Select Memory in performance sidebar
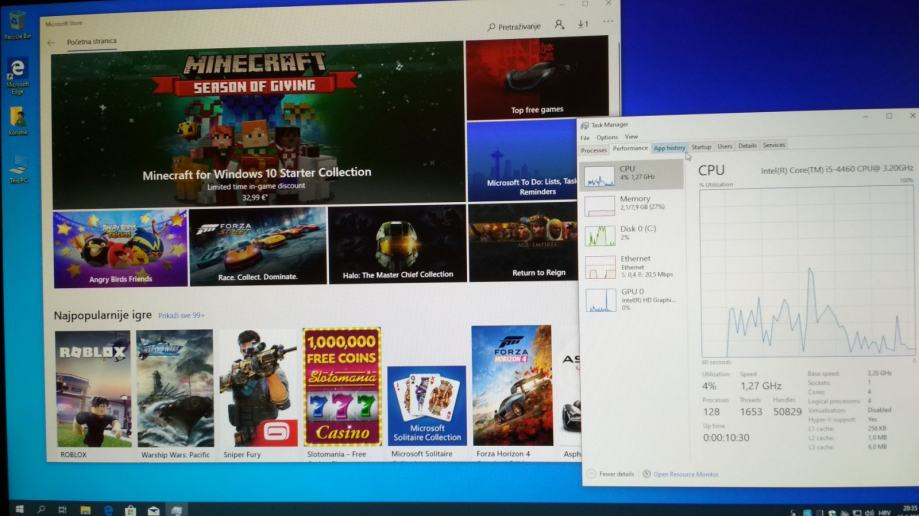This screenshot has width=919, height=516. [x=632, y=204]
